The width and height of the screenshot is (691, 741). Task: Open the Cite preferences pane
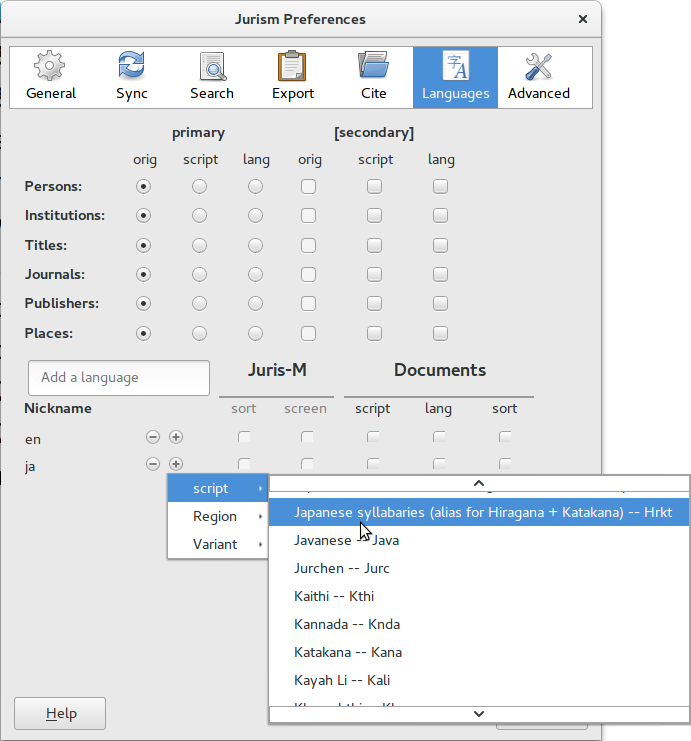[373, 78]
